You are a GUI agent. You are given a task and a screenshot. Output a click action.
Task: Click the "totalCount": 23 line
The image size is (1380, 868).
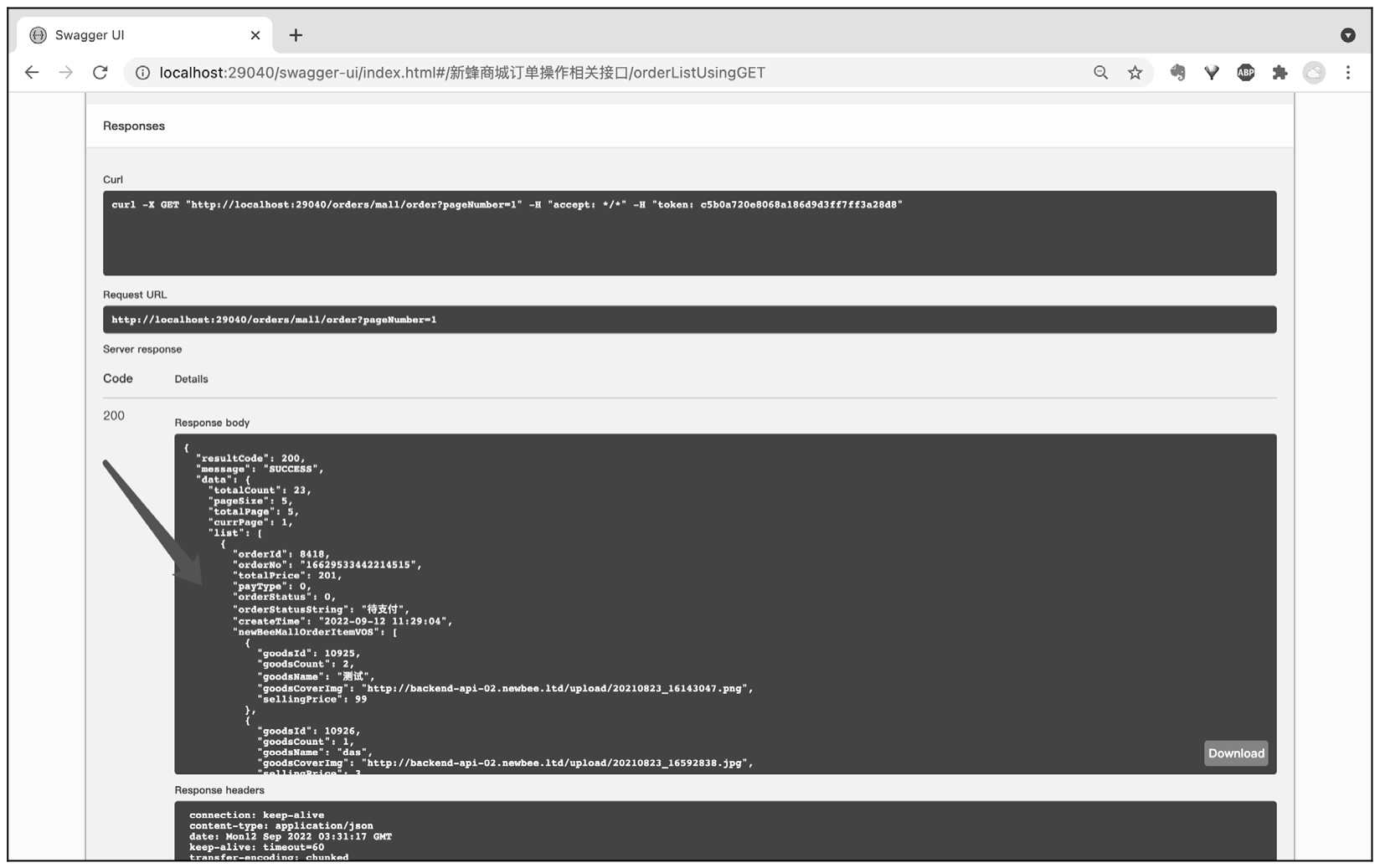tap(259, 490)
